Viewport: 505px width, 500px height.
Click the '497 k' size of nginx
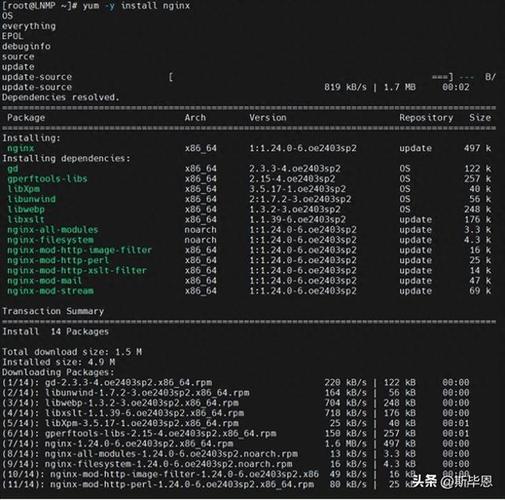pyautogui.click(x=477, y=148)
